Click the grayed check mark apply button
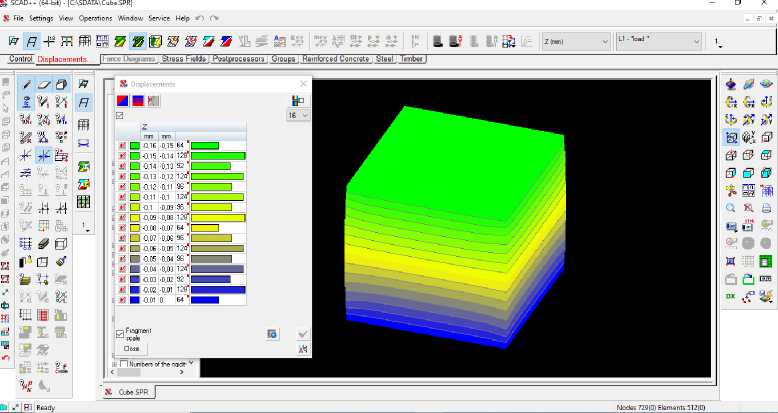 point(303,334)
